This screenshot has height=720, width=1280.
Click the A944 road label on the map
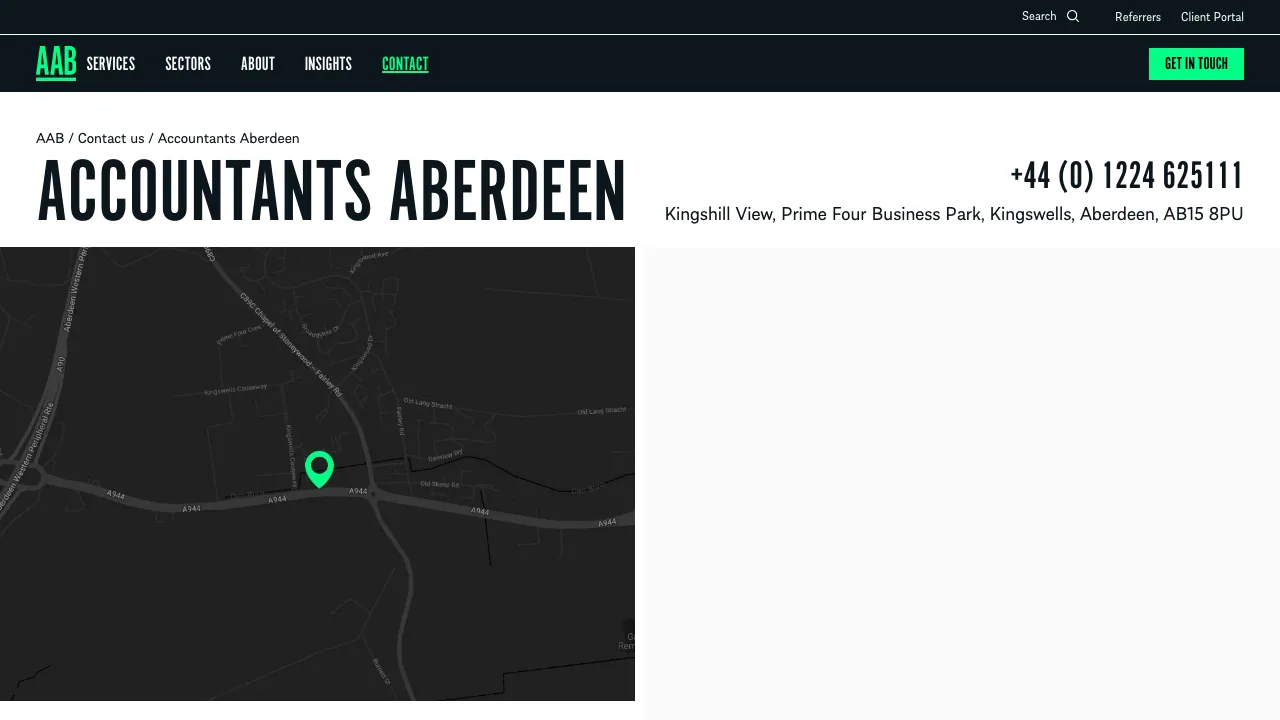coord(357,491)
